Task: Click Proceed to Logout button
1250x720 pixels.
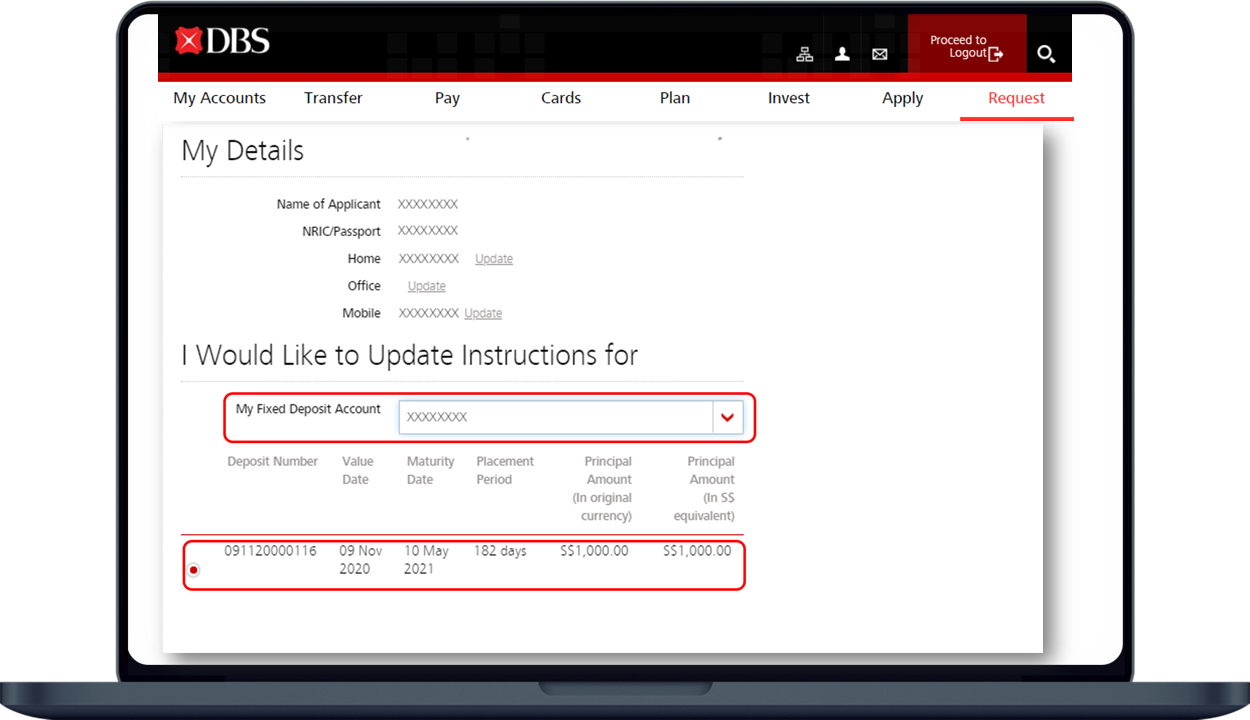Action: pos(966,47)
